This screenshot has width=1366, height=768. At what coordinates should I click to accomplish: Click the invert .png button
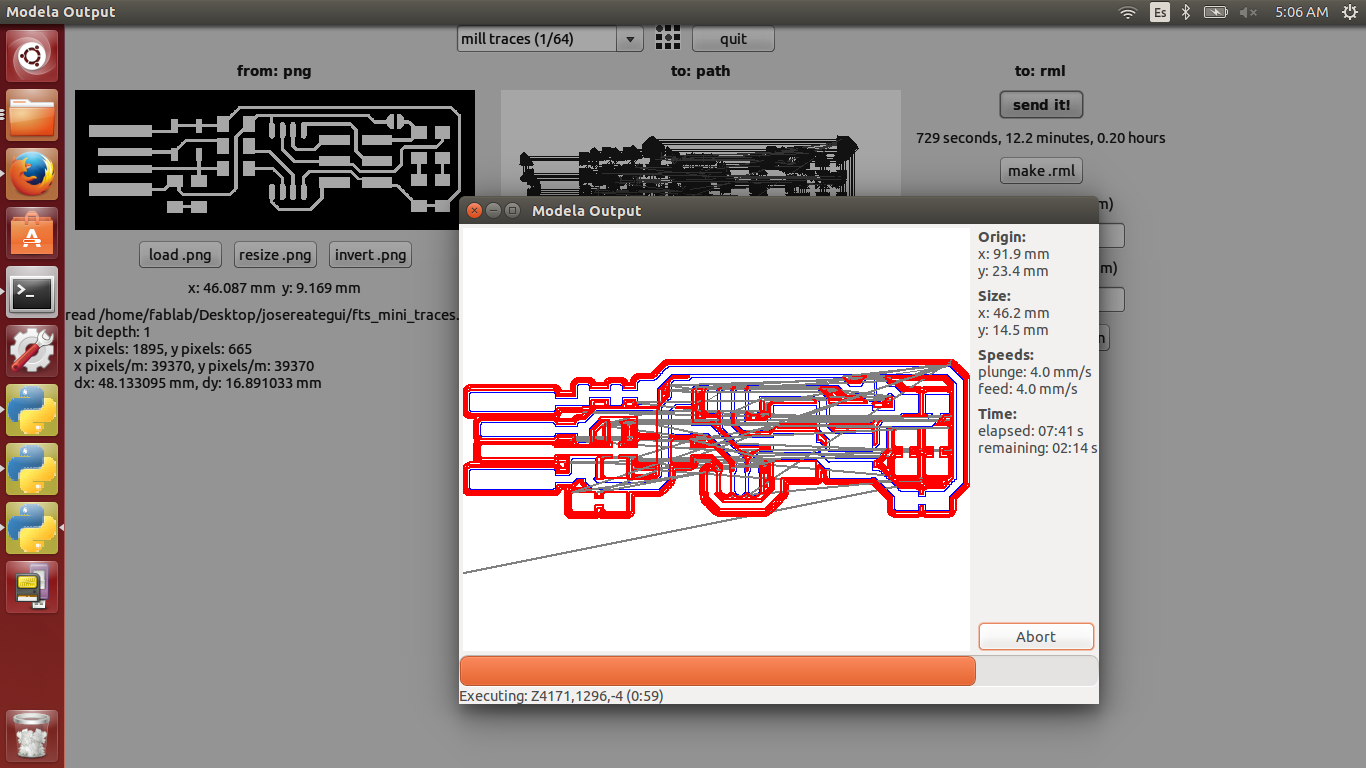(x=370, y=255)
